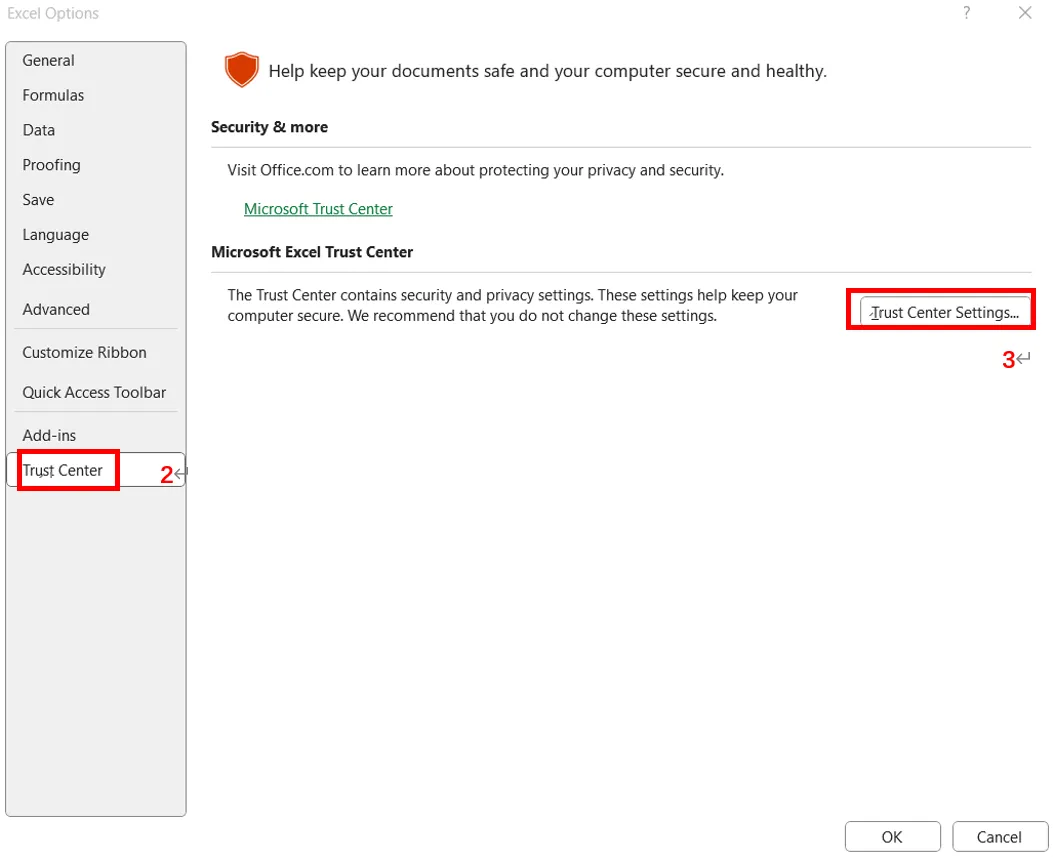1053x857 pixels.
Task: Click the Help question mark icon
Action: (x=967, y=13)
